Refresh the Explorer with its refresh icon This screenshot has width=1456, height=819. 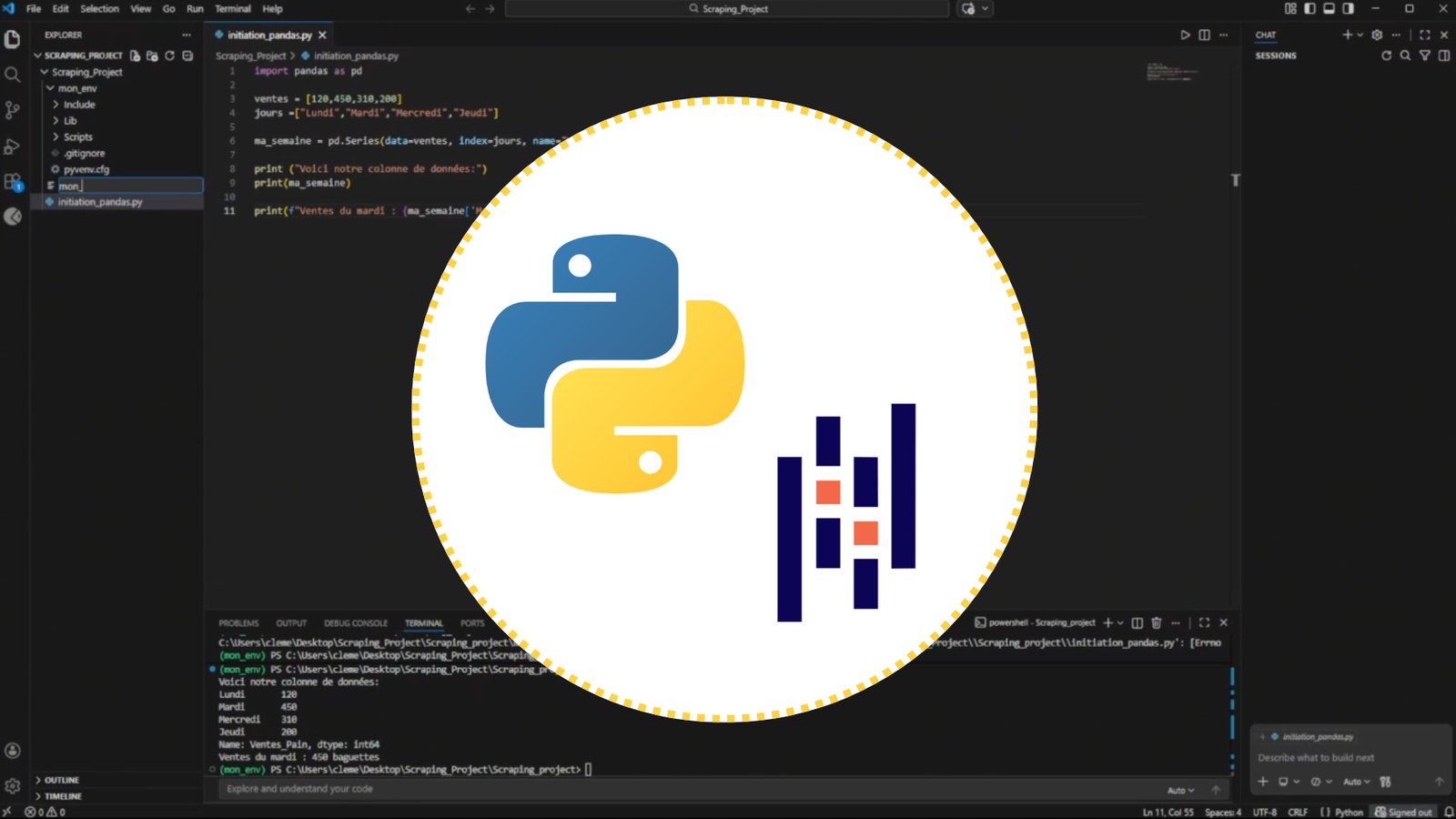pyautogui.click(x=170, y=56)
